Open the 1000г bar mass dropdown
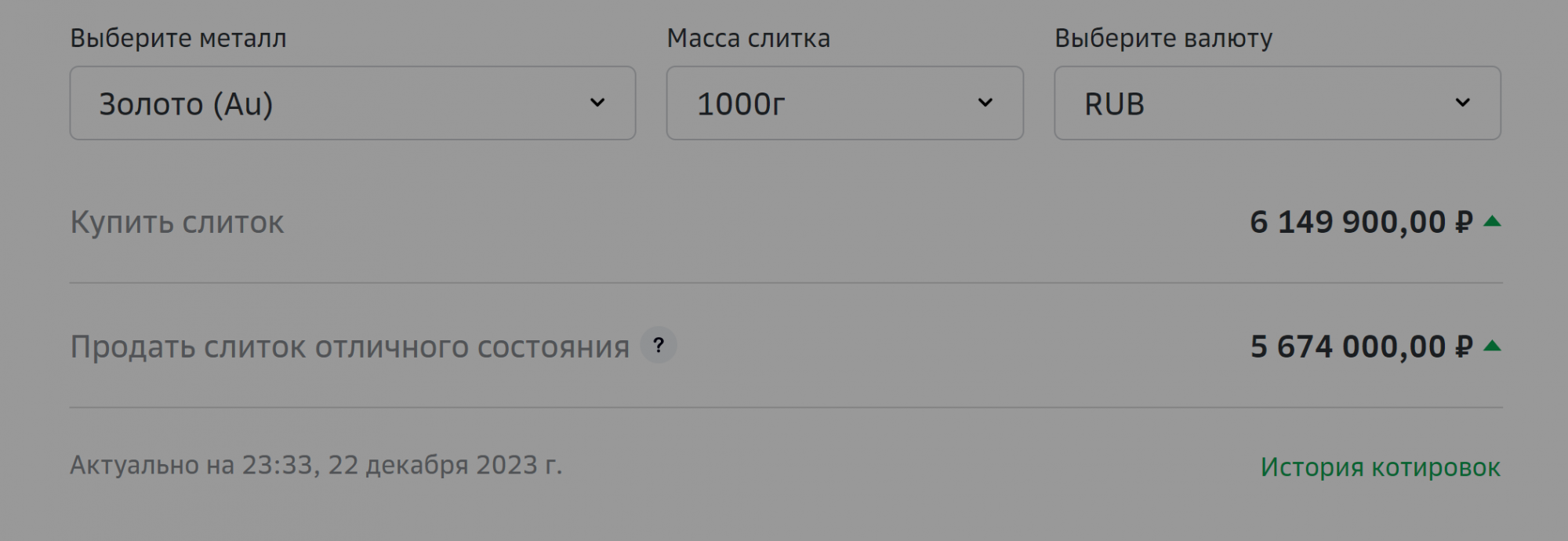Screen dimensions: 1568x541 (844, 103)
